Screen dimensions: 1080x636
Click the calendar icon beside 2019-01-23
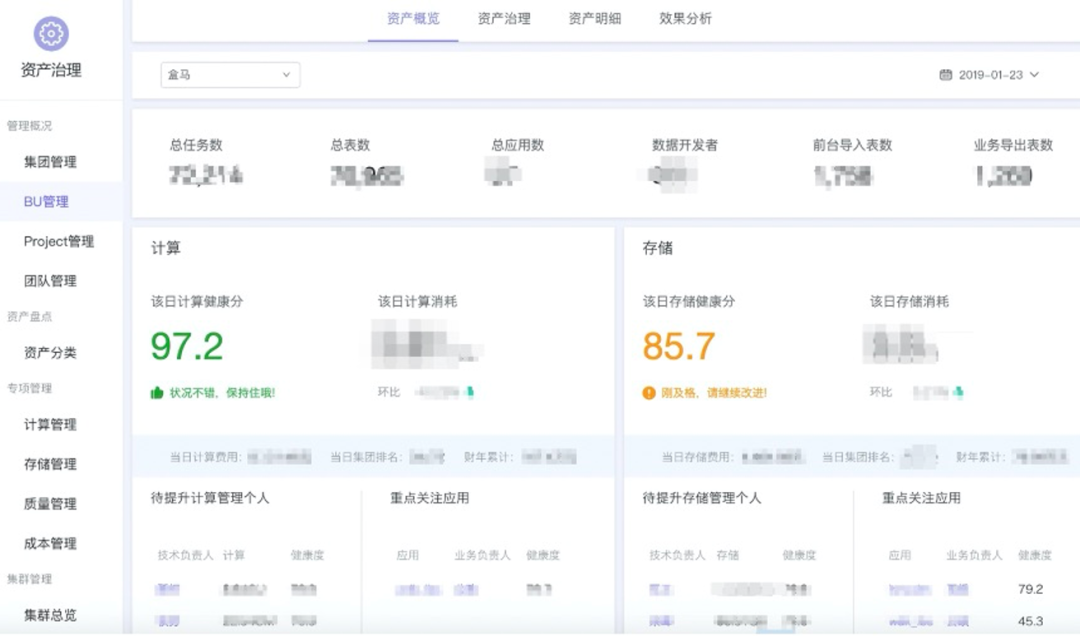click(x=946, y=74)
